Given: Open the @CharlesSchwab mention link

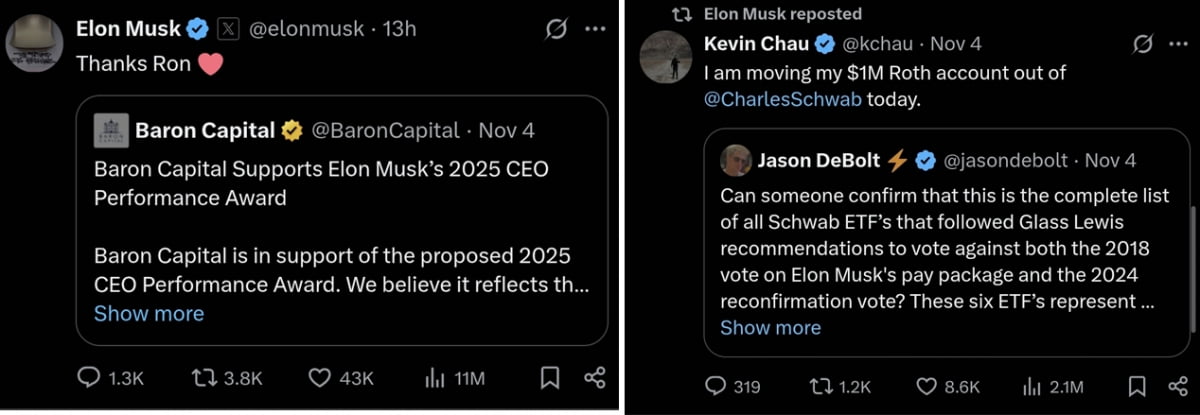Looking at the screenshot, I should tap(782, 99).
